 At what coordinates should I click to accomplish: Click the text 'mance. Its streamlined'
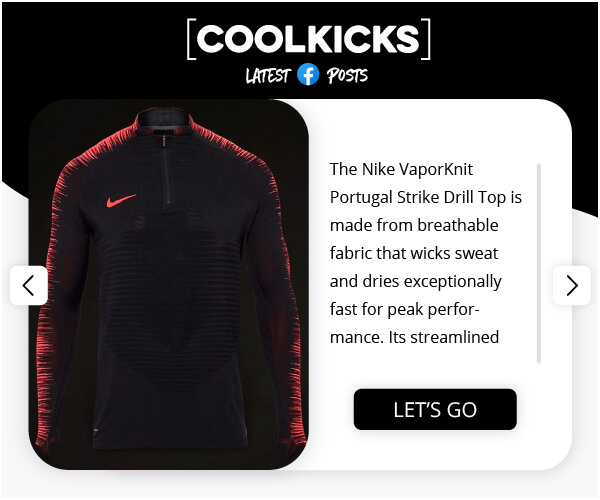tap(414, 337)
